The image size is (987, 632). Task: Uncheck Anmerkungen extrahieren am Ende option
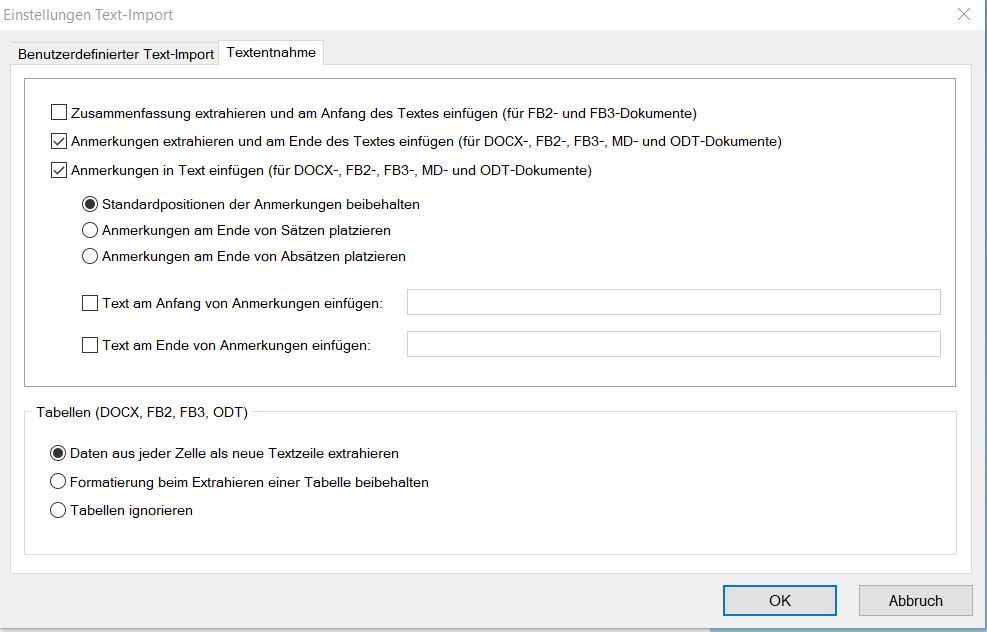pyautogui.click(x=59, y=141)
